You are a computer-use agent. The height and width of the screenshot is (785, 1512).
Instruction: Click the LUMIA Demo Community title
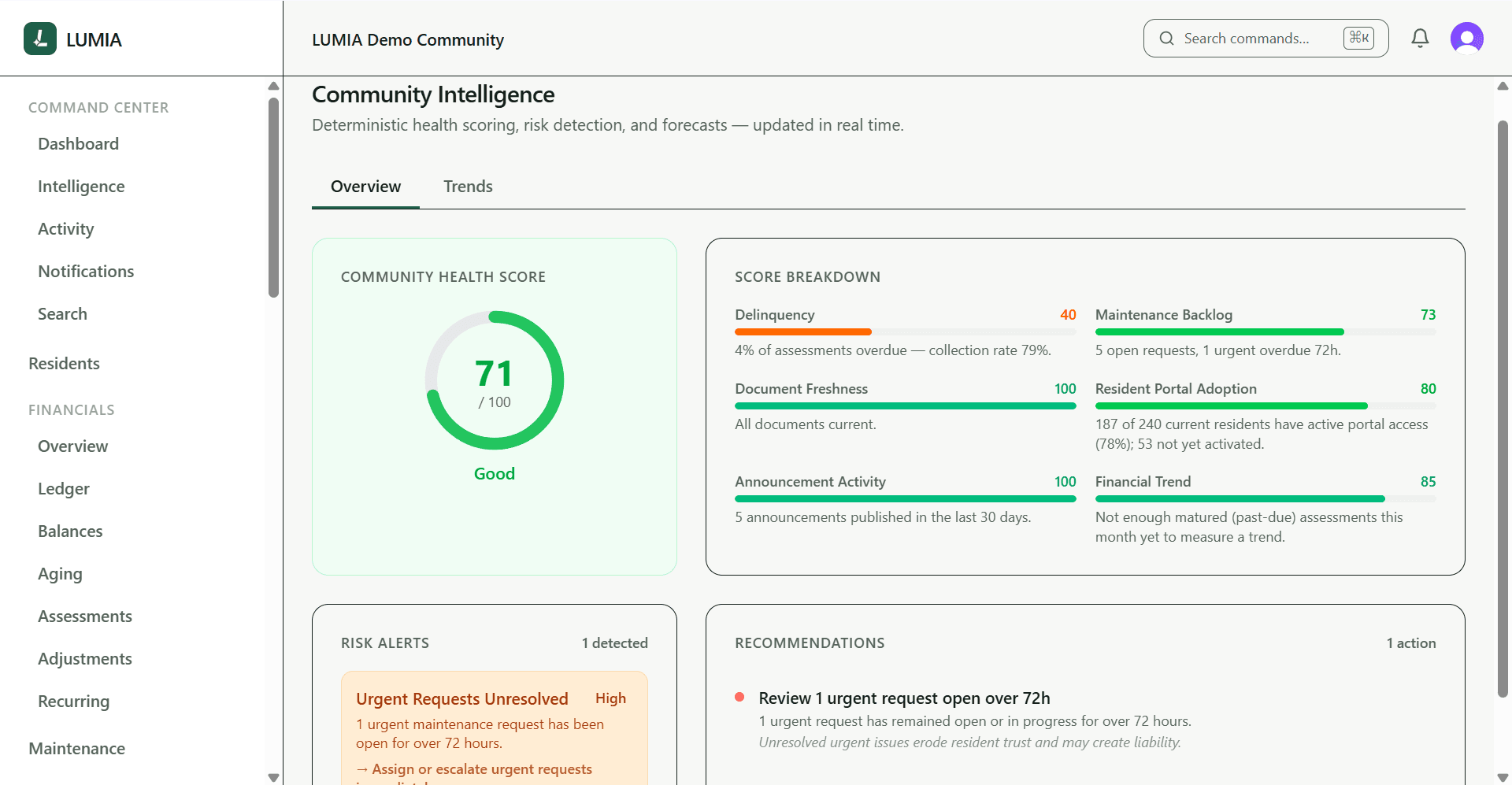point(408,40)
